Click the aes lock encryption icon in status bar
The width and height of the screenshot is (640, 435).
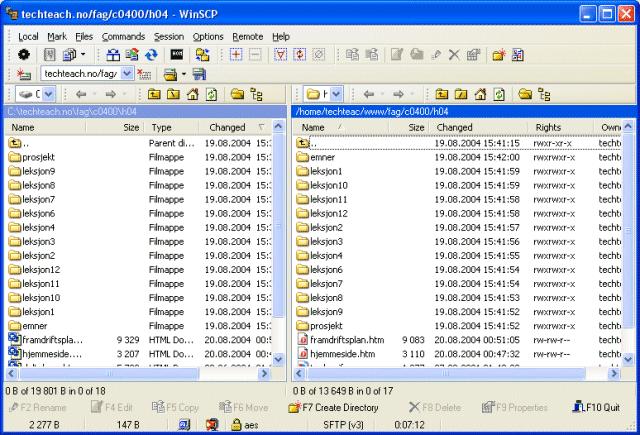click(x=236, y=424)
